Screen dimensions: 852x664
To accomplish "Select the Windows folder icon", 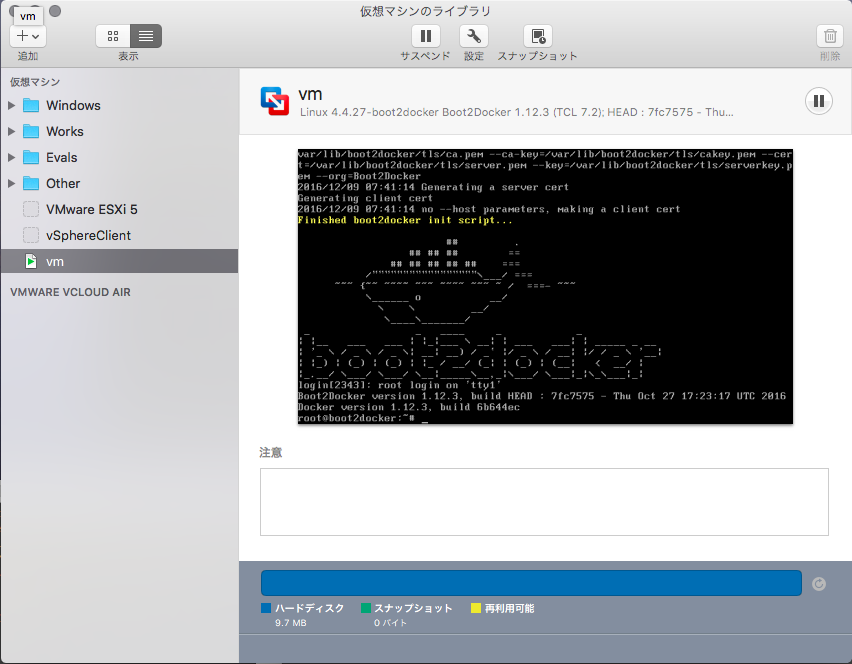I will pyautogui.click(x=31, y=105).
